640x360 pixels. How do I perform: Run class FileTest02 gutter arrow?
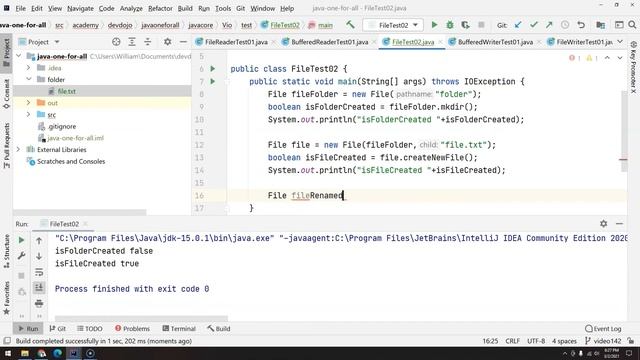click(213, 69)
